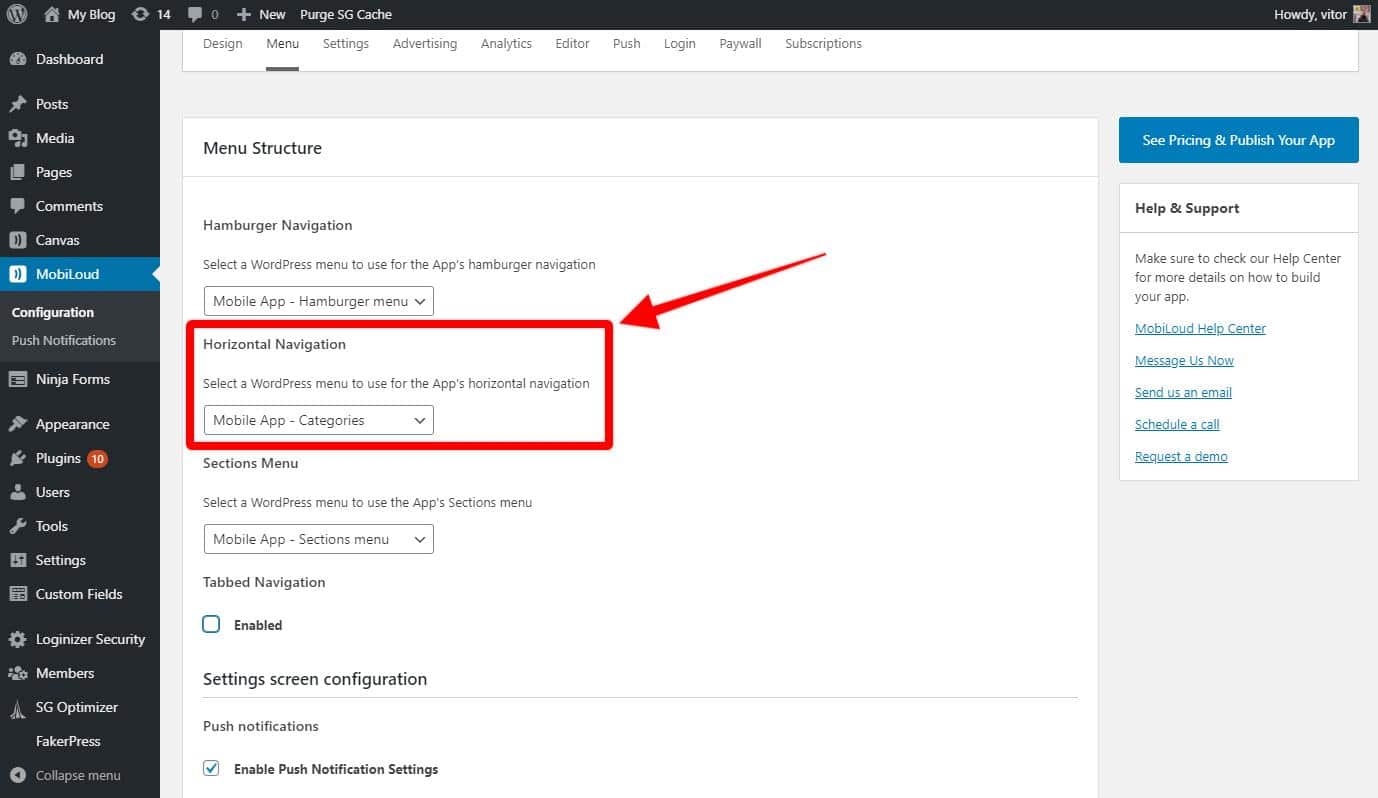The width and height of the screenshot is (1378, 798).
Task: Open the updates icon showing 14
Action: click(x=140, y=14)
